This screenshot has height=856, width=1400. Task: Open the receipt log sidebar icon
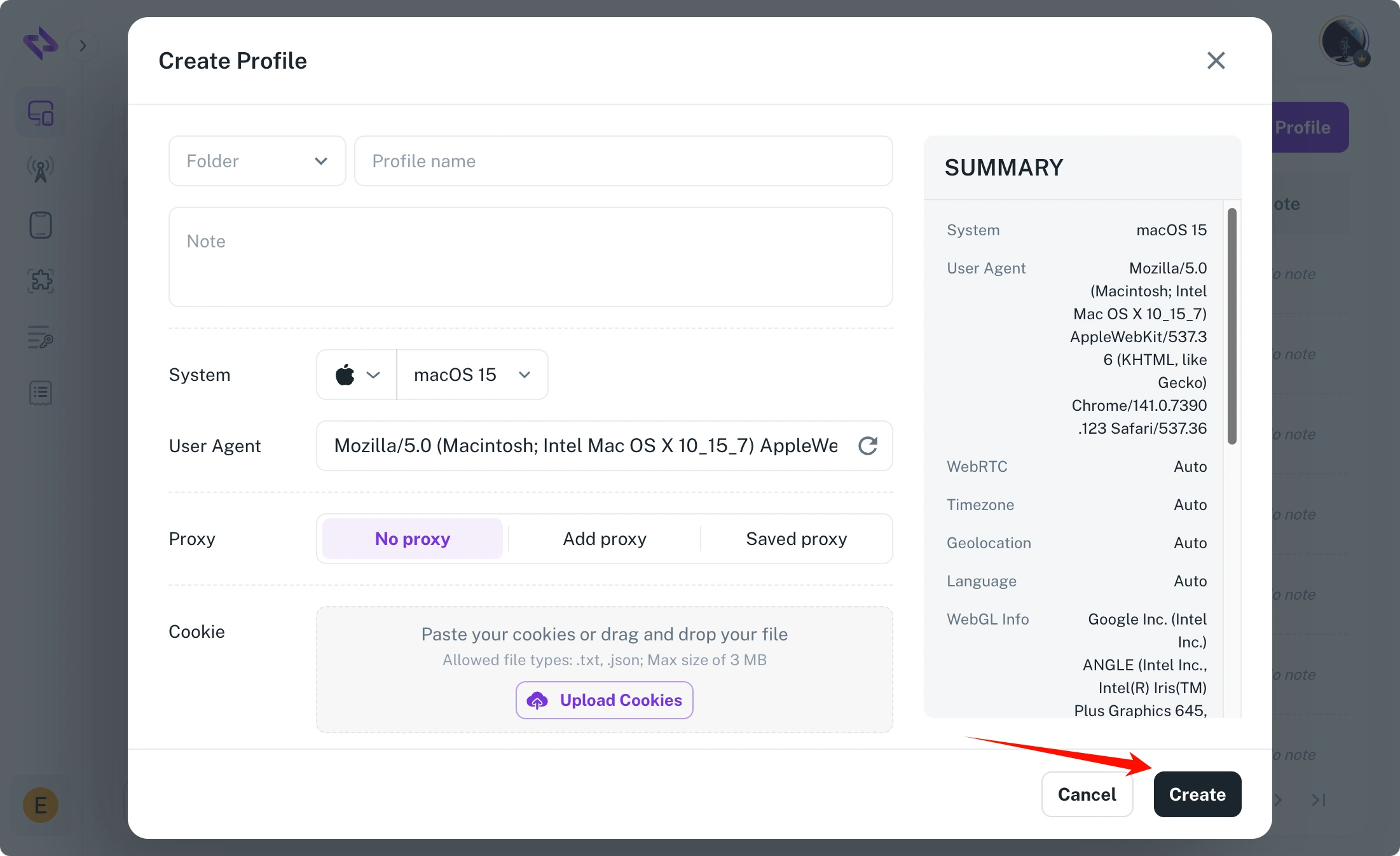pyautogui.click(x=41, y=393)
